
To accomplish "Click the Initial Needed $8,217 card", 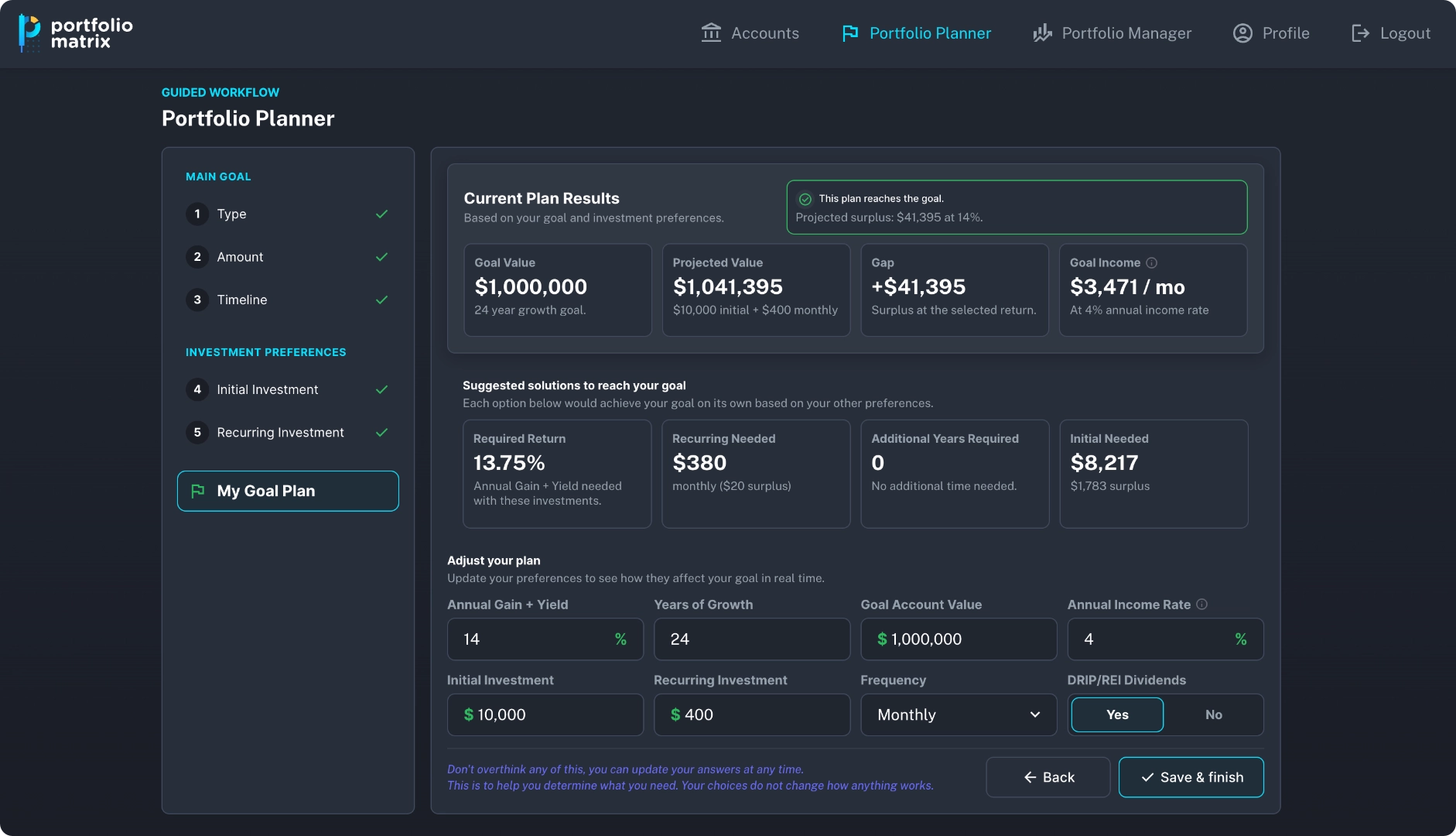I will pos(1154,474).
